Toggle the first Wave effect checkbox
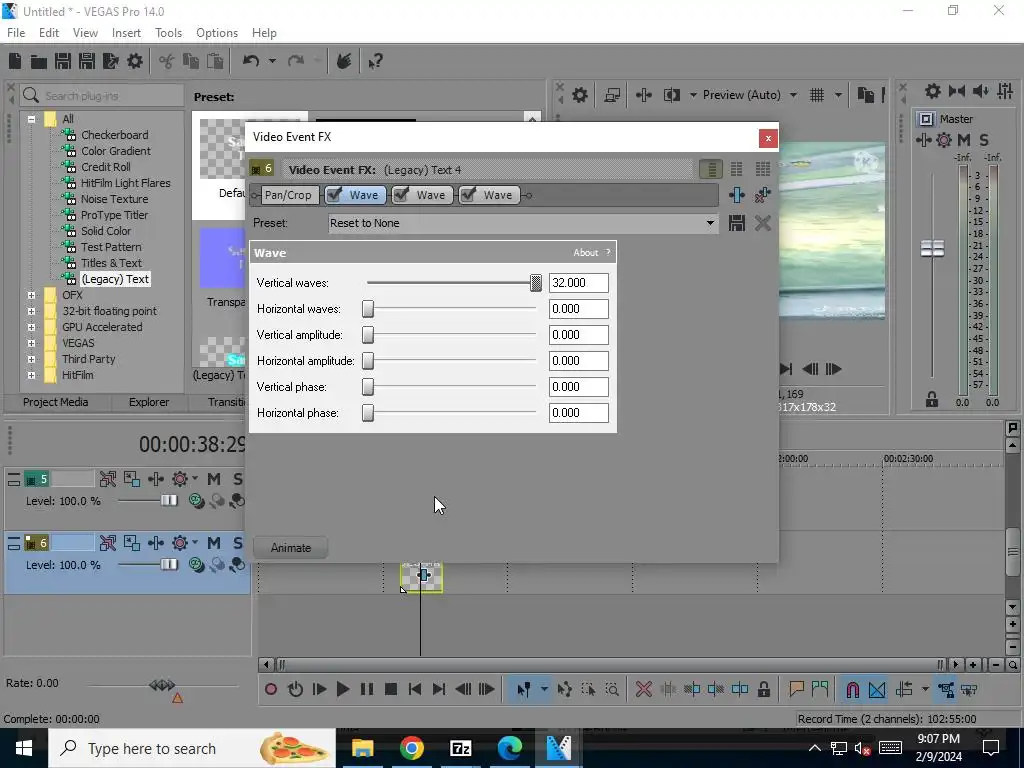The height and width of the screenshot is (768, 1024). pos(334,195)
